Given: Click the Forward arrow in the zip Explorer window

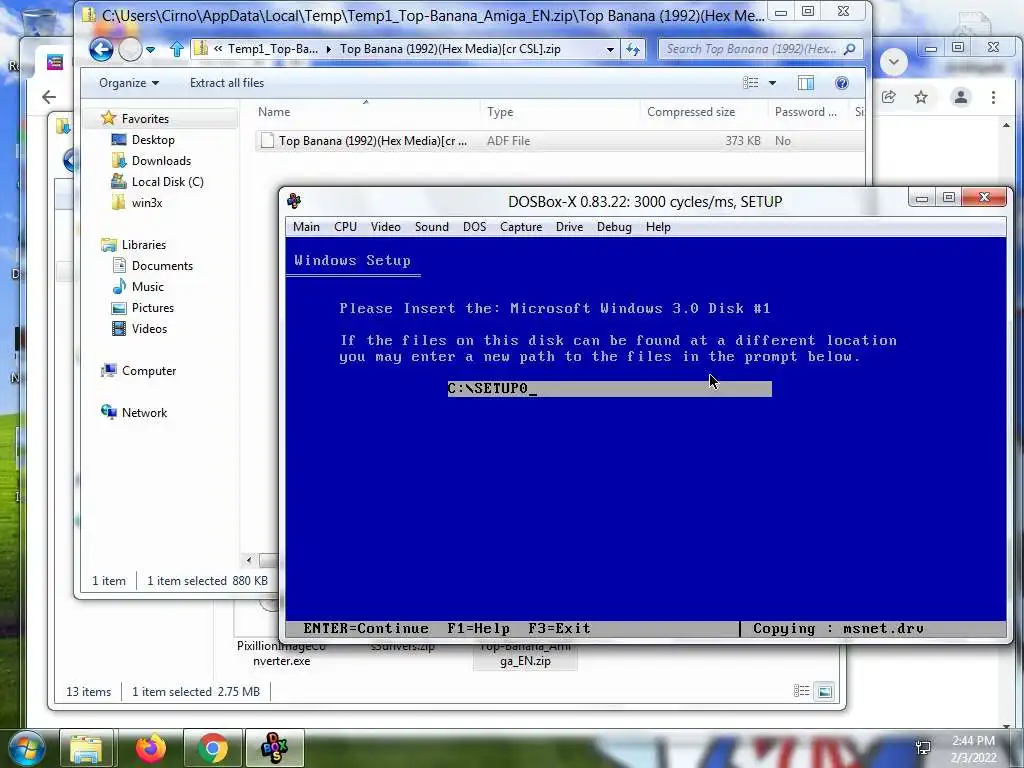Looking at the screenshot, I should point(130,49).
